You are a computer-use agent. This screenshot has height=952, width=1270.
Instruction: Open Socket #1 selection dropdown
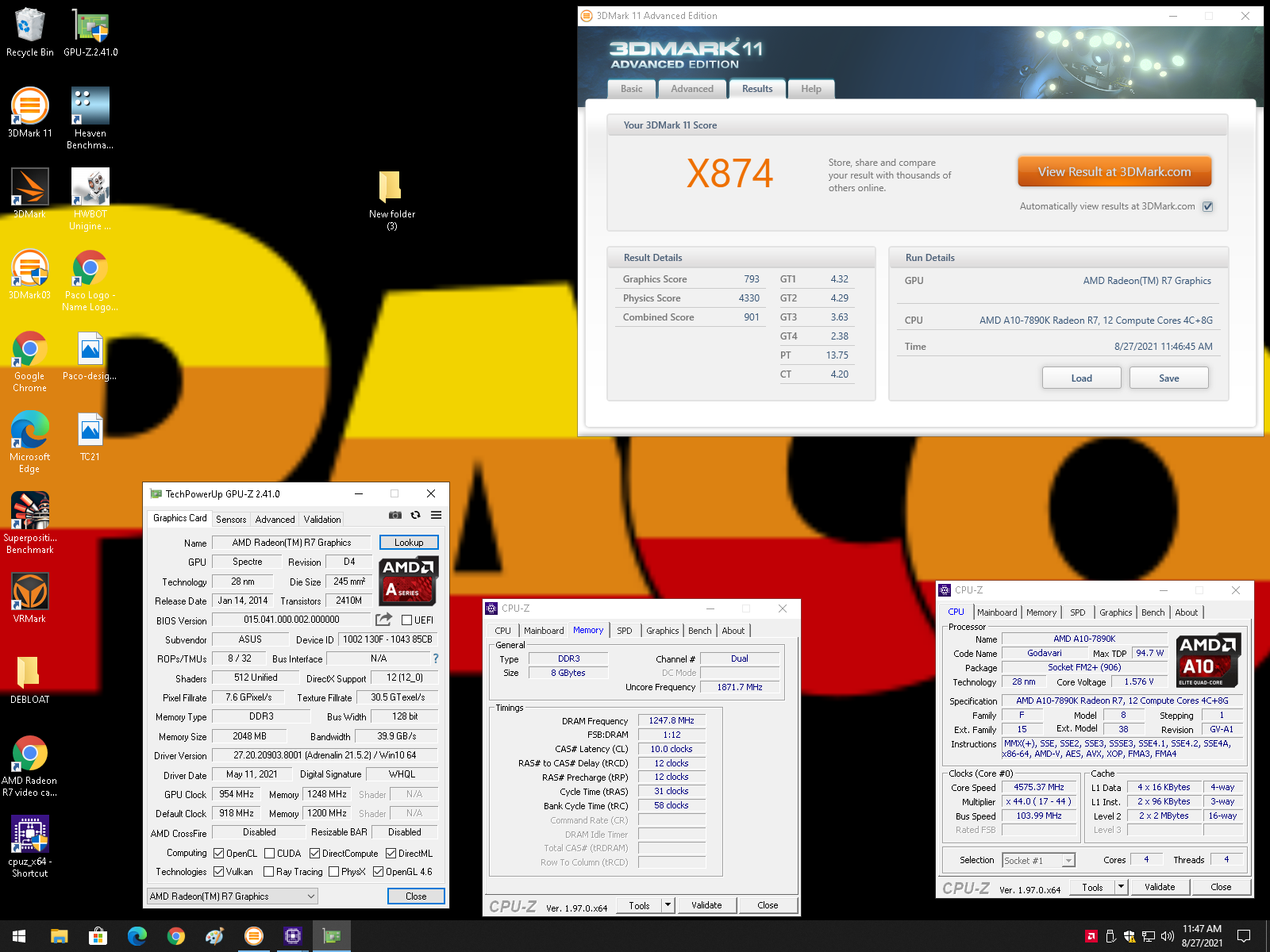pos(1038,860)
